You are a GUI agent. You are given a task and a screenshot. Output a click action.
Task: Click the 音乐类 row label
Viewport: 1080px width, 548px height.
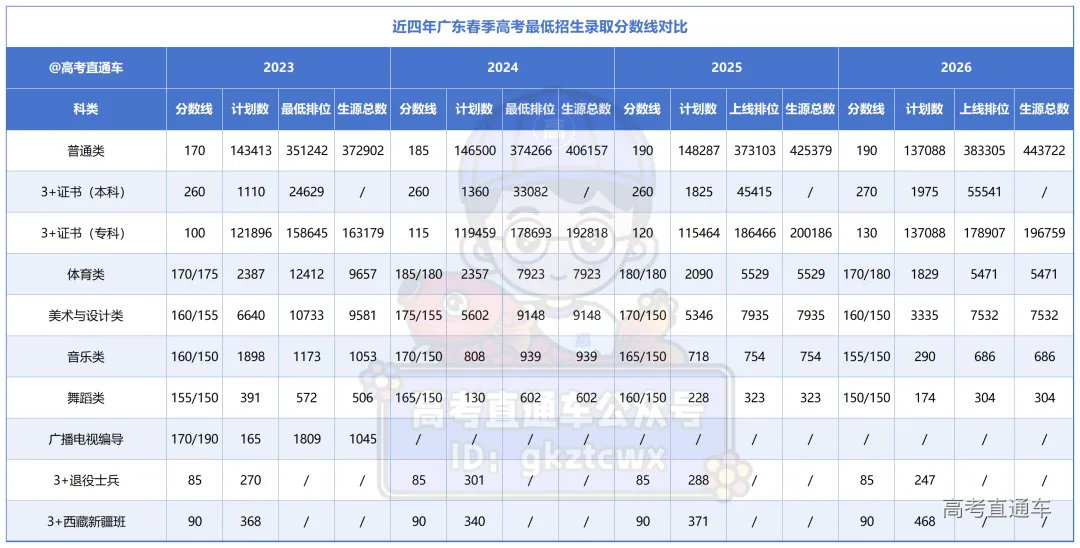point(86,356)
